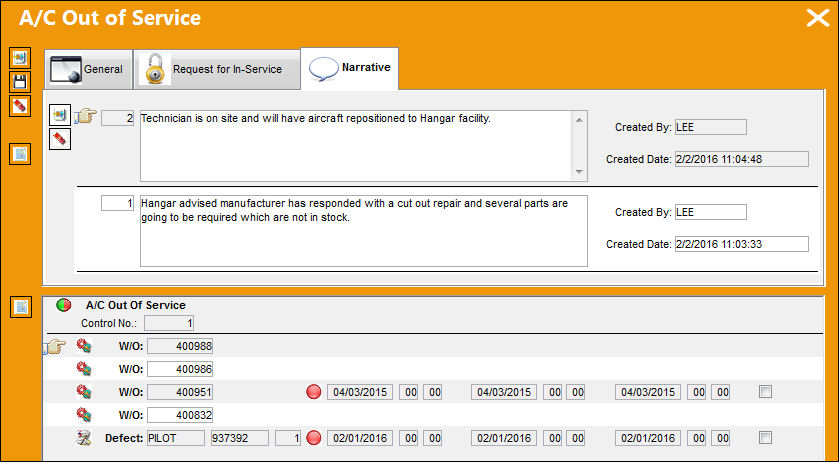
Task: Click the hour field after first date in W/O 400951 row
Action: click(409, 392)
